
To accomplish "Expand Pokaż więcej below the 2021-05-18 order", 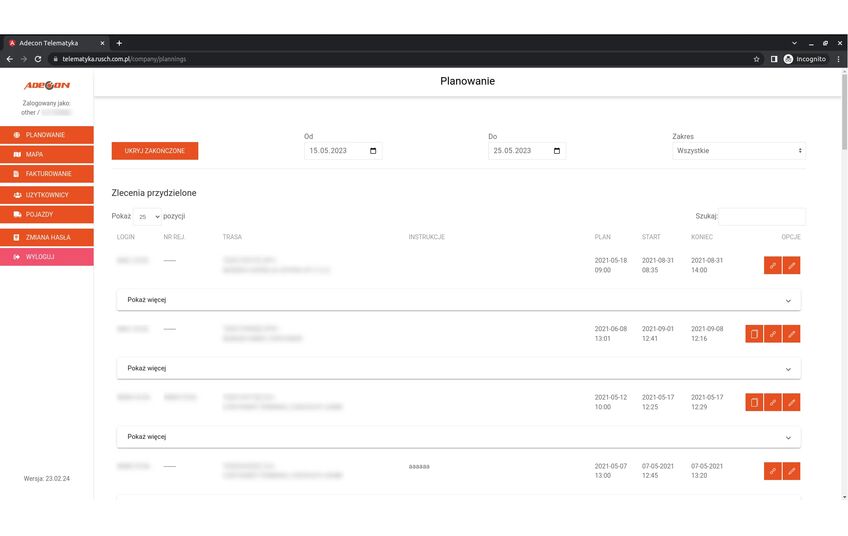I will click(458, 300).
